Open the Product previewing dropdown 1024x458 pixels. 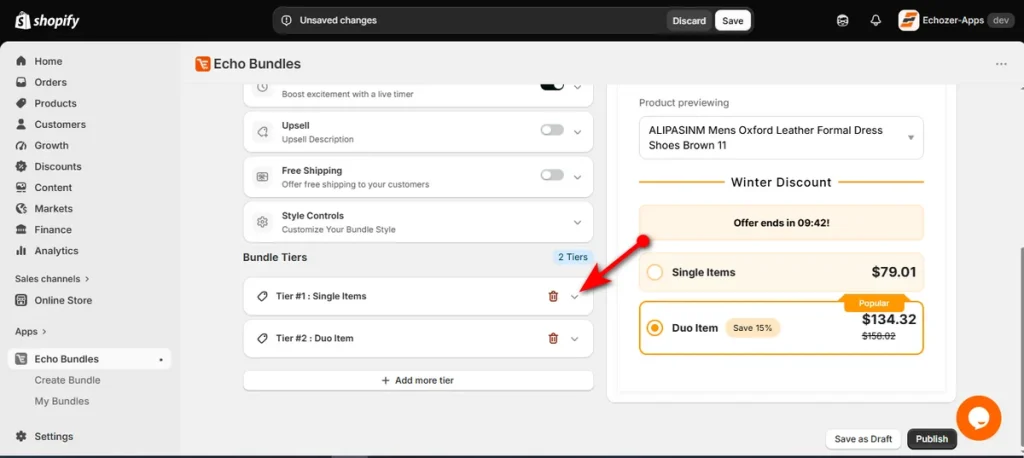(x=781, y=138)
